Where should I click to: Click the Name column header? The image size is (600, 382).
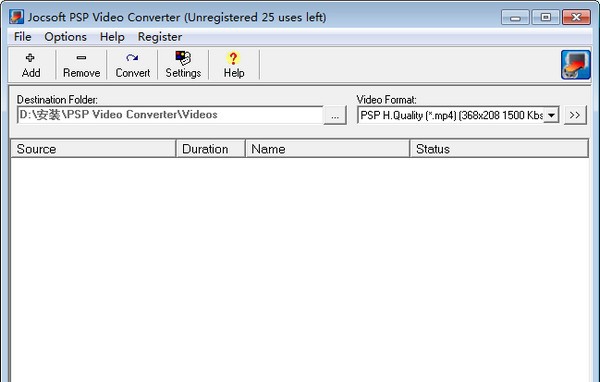tap(328, 149)
